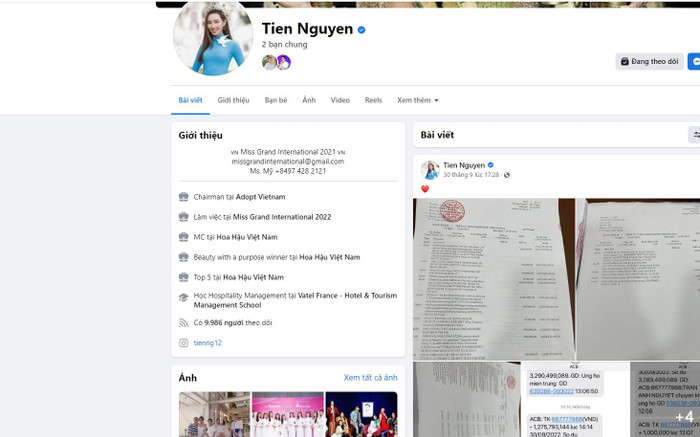Click the Instagram link tienng12

(x=207, y=343)
